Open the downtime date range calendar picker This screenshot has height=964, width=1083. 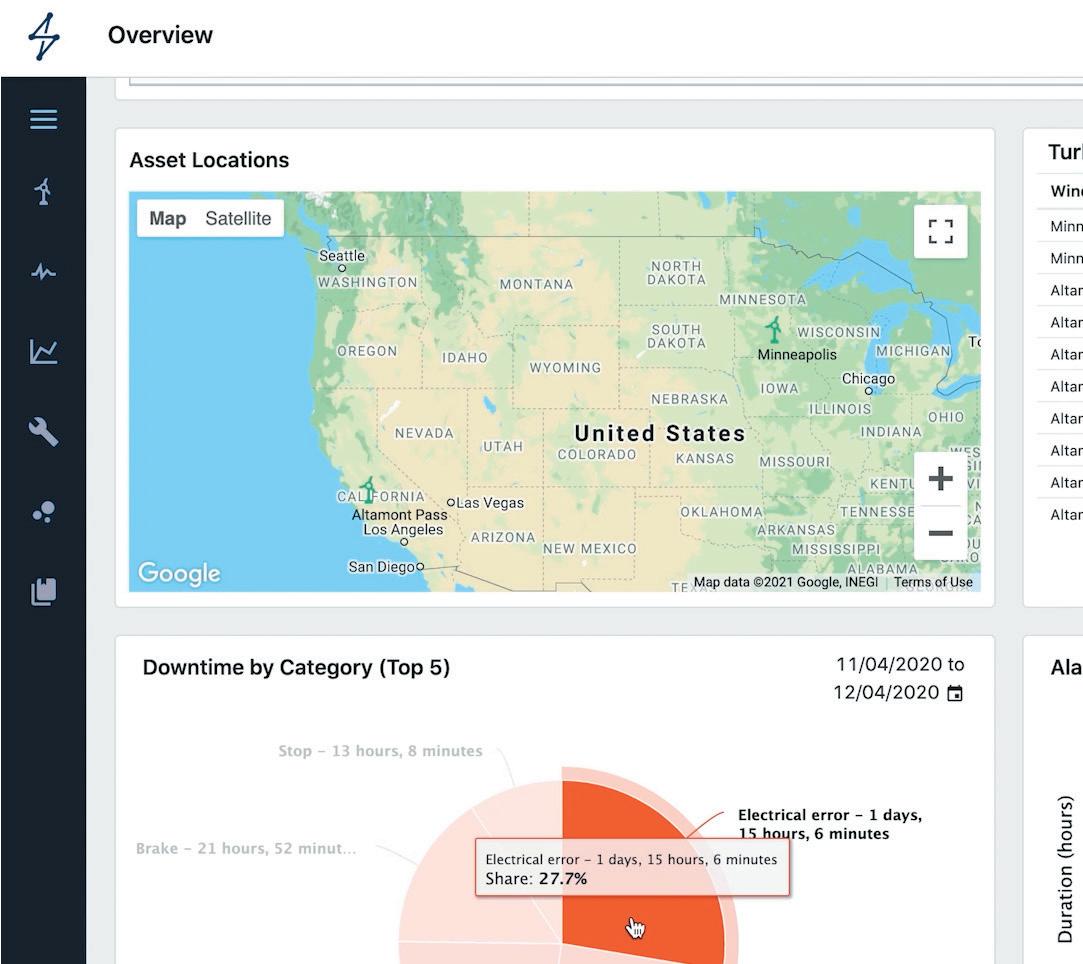click(x=955, y=693)
